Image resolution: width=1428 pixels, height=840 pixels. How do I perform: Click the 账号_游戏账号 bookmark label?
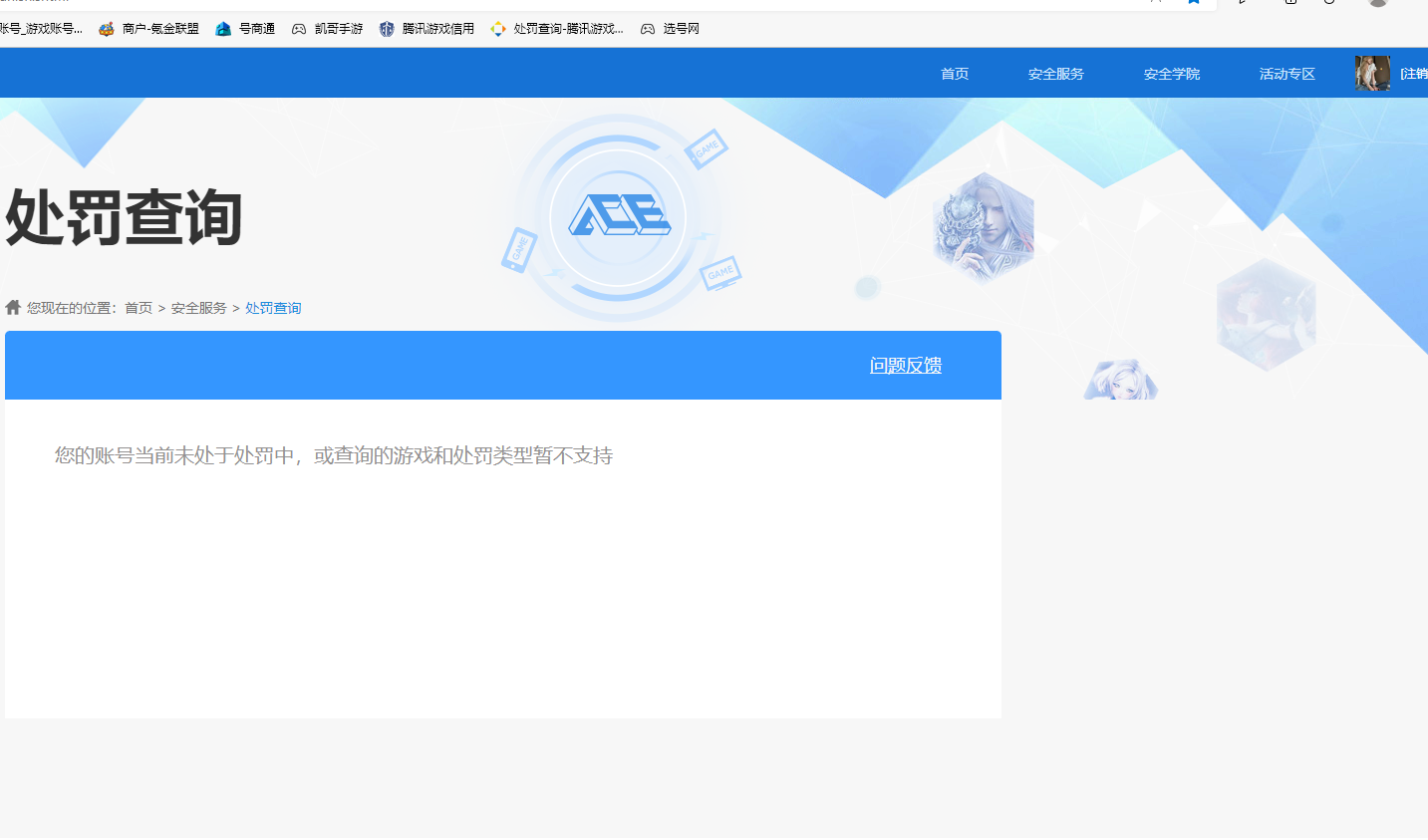[40, 28]
